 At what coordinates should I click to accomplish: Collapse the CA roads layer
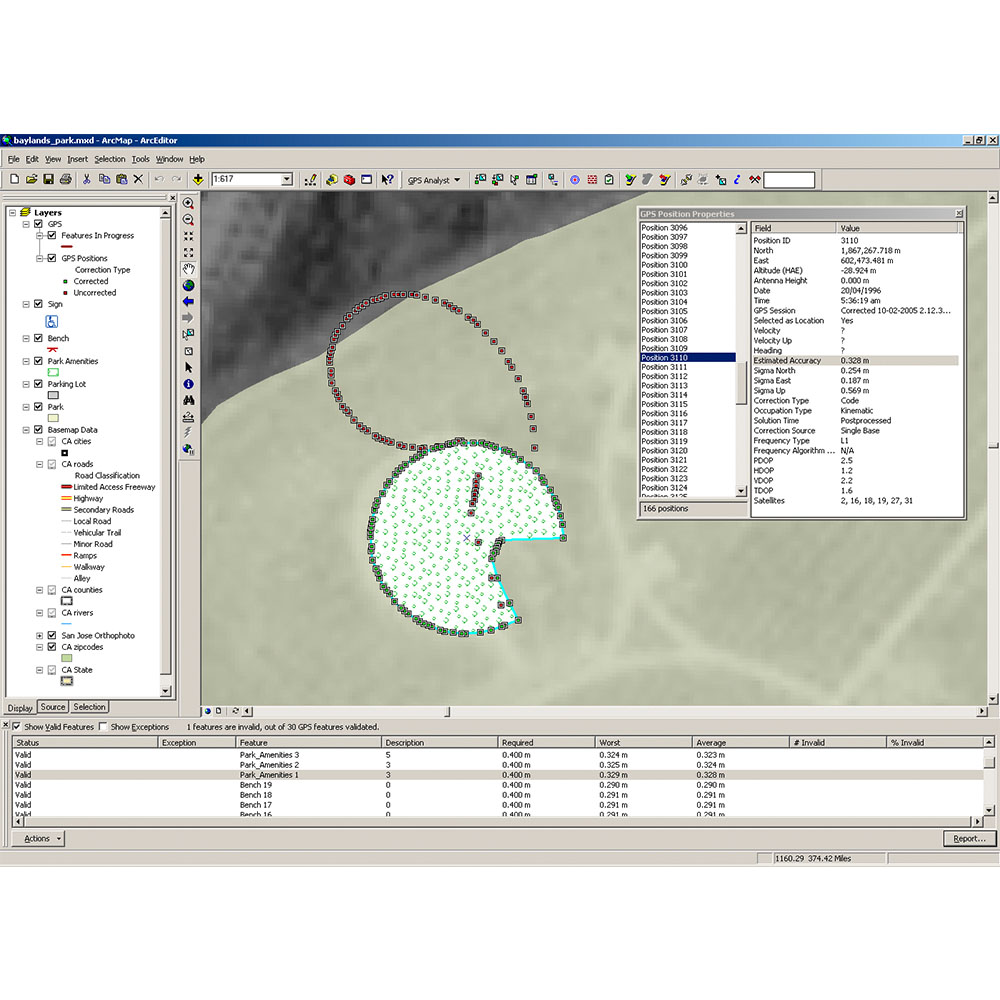click(40, 464)
